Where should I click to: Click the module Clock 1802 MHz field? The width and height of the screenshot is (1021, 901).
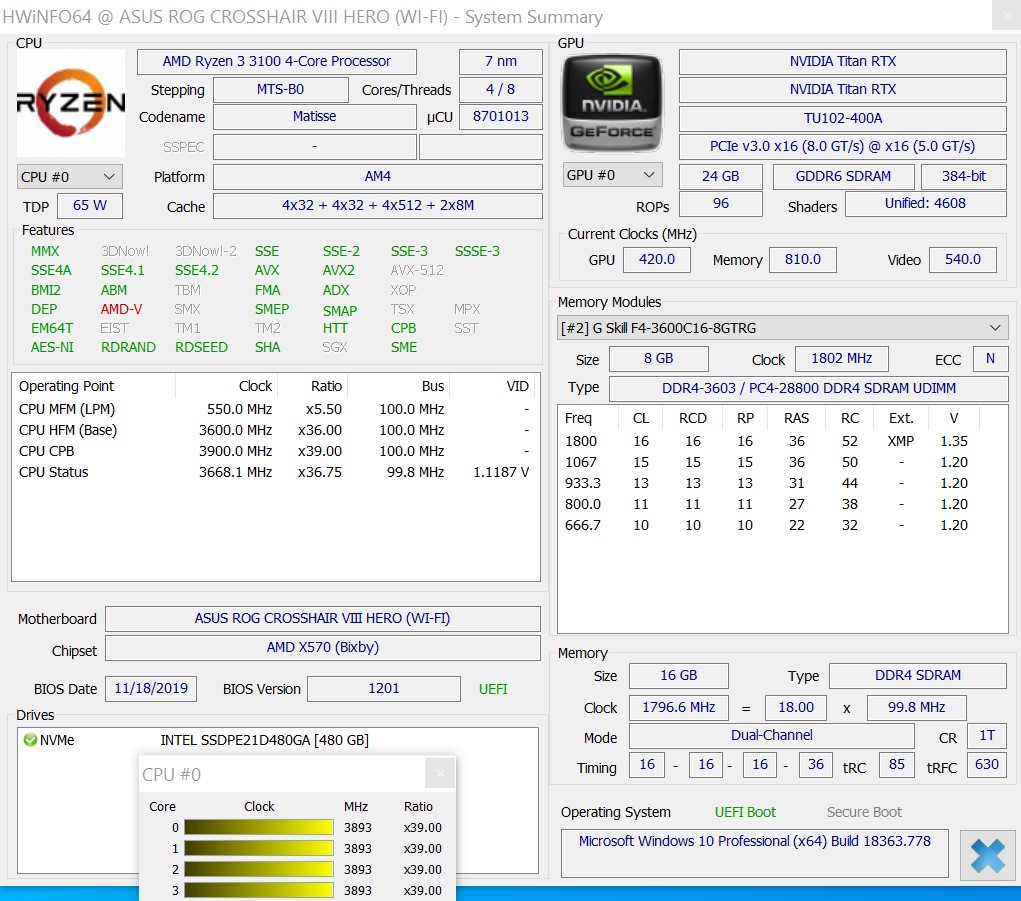pyautogui.click(x=841, y=359)
